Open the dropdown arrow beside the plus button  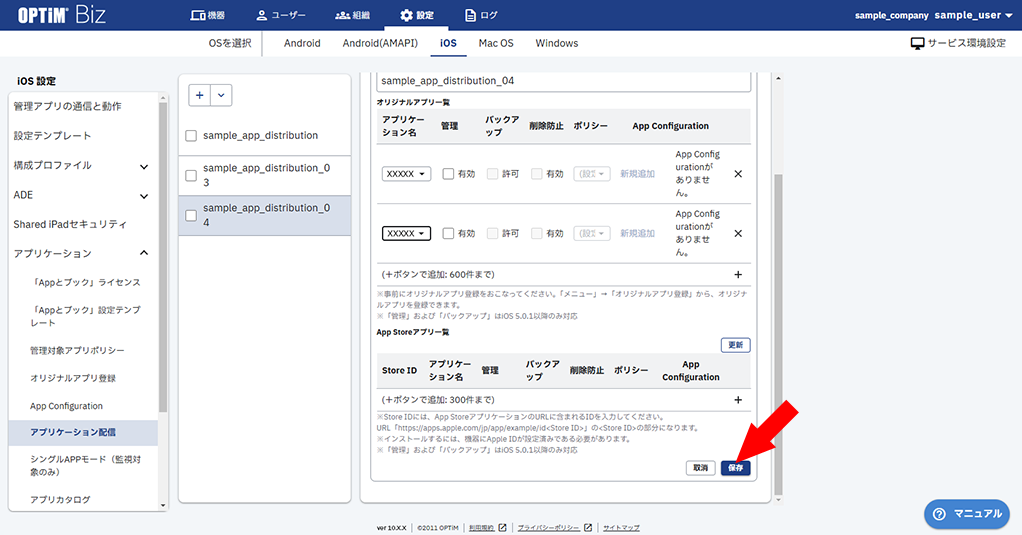coord(222,95)
